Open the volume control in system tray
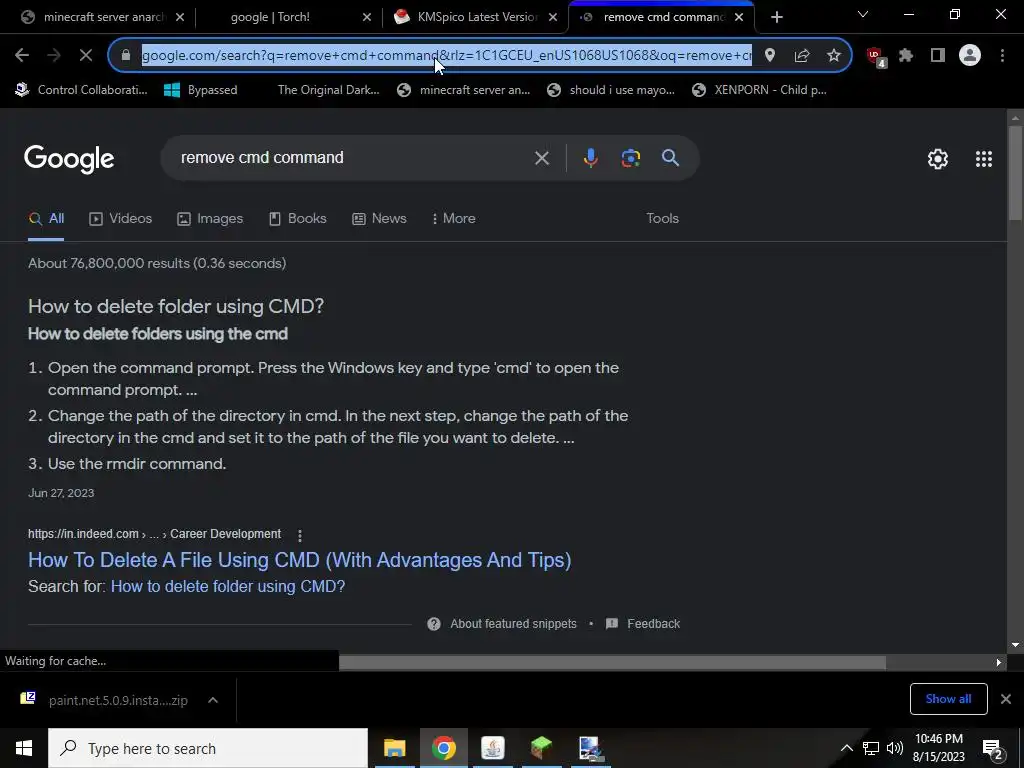 [x=895, y=748]
